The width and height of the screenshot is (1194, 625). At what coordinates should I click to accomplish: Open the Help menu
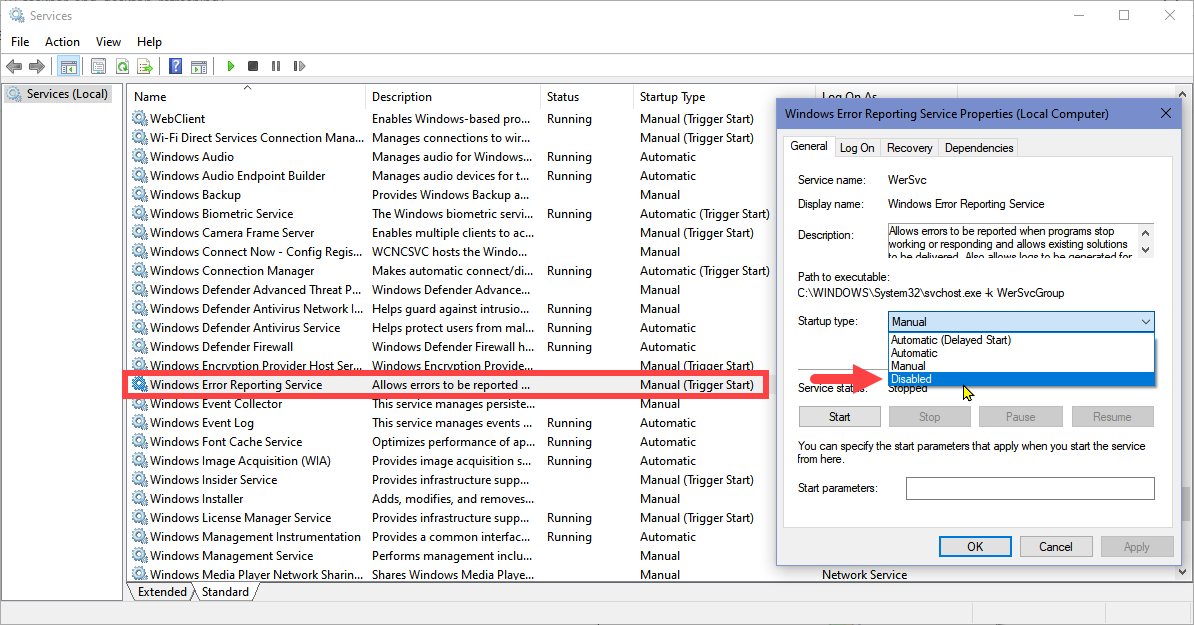pyautogui.click(x=149, y=42)
